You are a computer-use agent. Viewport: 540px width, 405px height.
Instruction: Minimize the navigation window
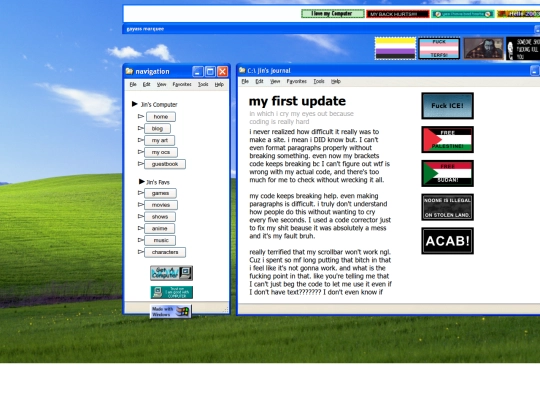198,71
